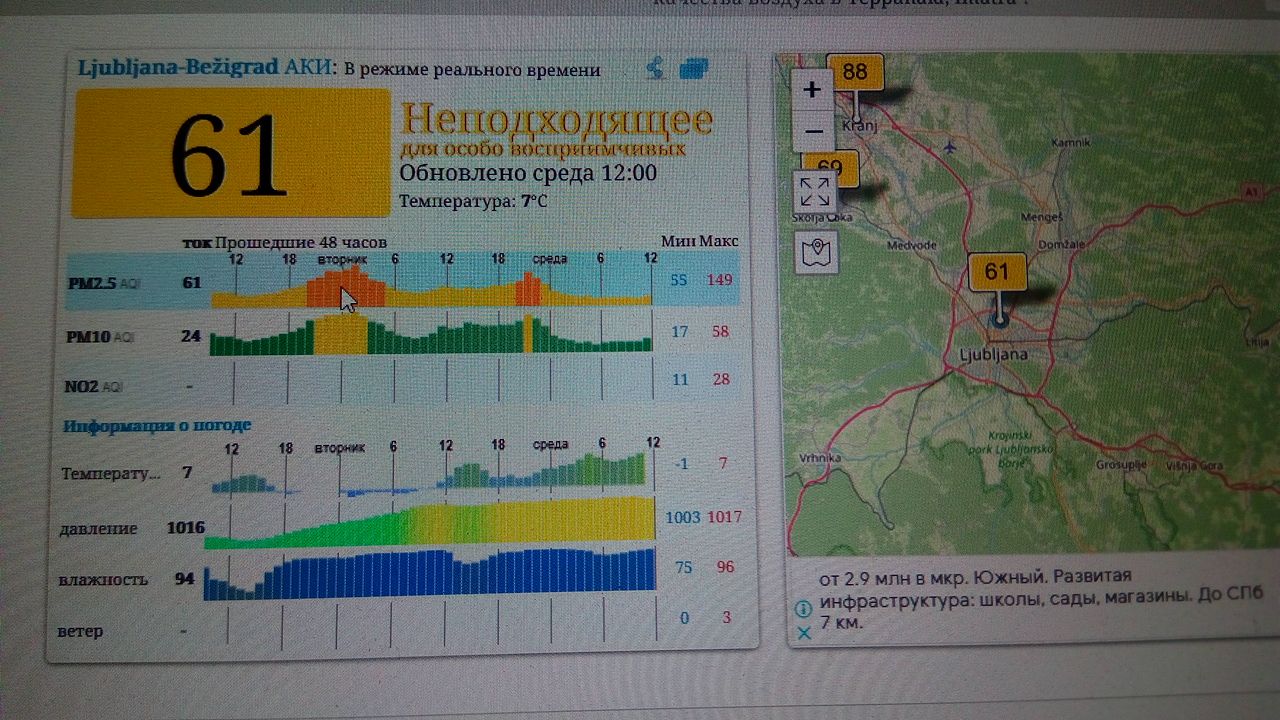
Task: Click the PM10 max value 58
Action: [720, 331]
